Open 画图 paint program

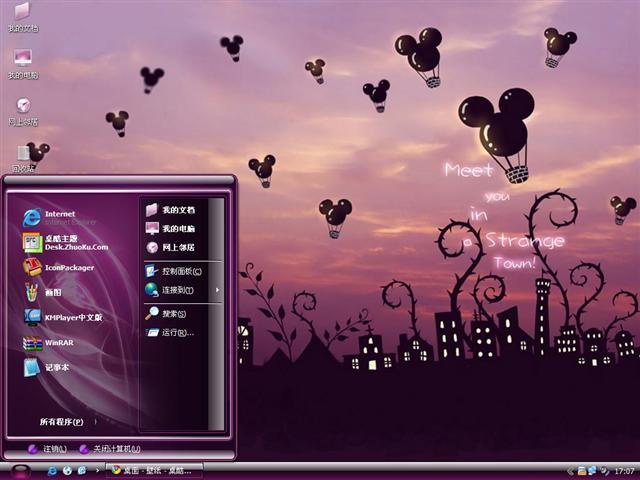42,292
